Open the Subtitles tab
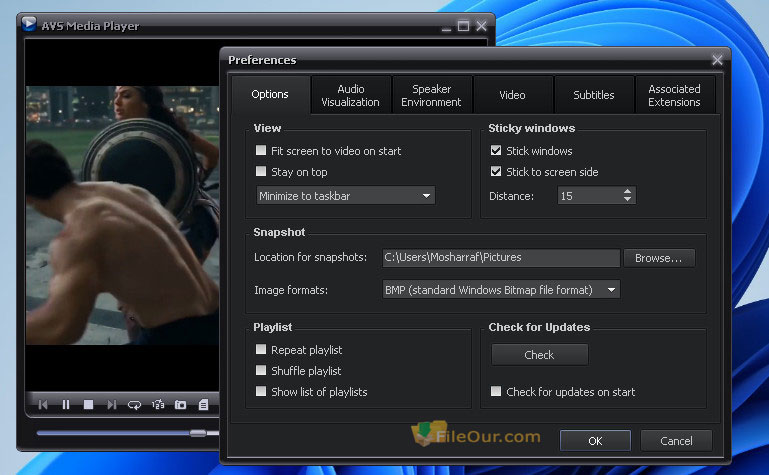 [x=594, y=95]
